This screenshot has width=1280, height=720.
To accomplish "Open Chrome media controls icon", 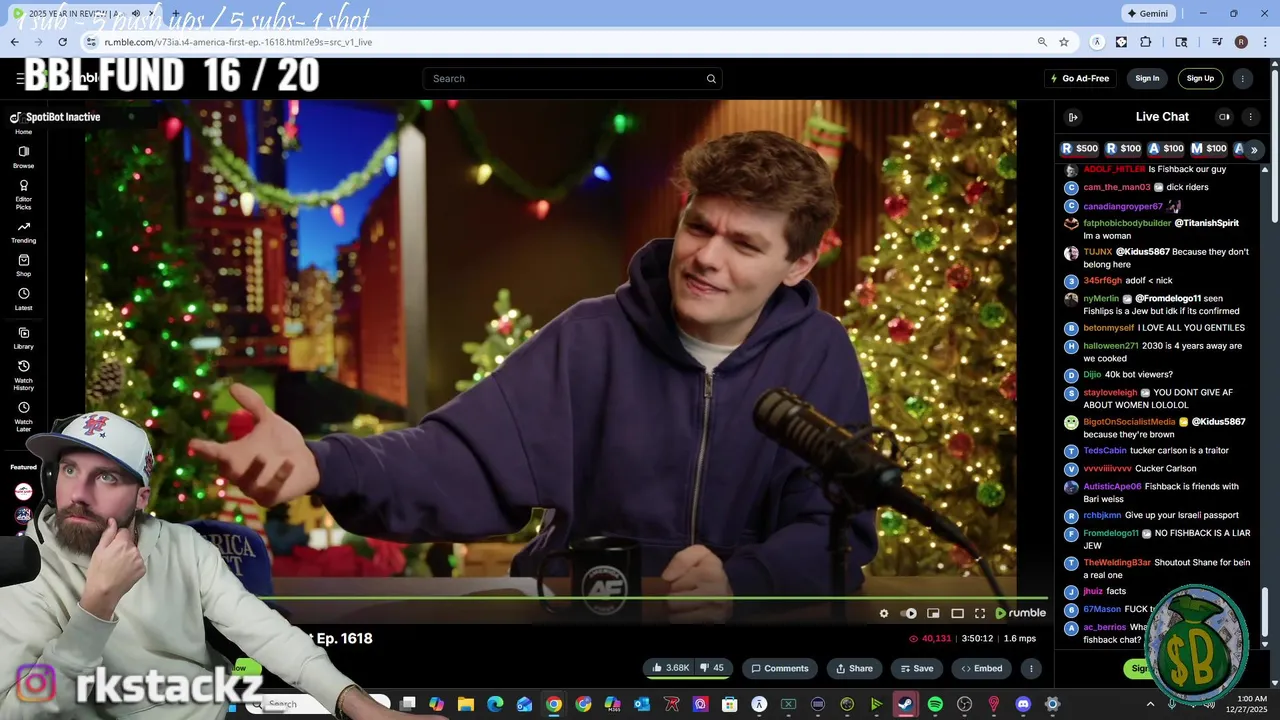I will click(x=1217, y=42).
